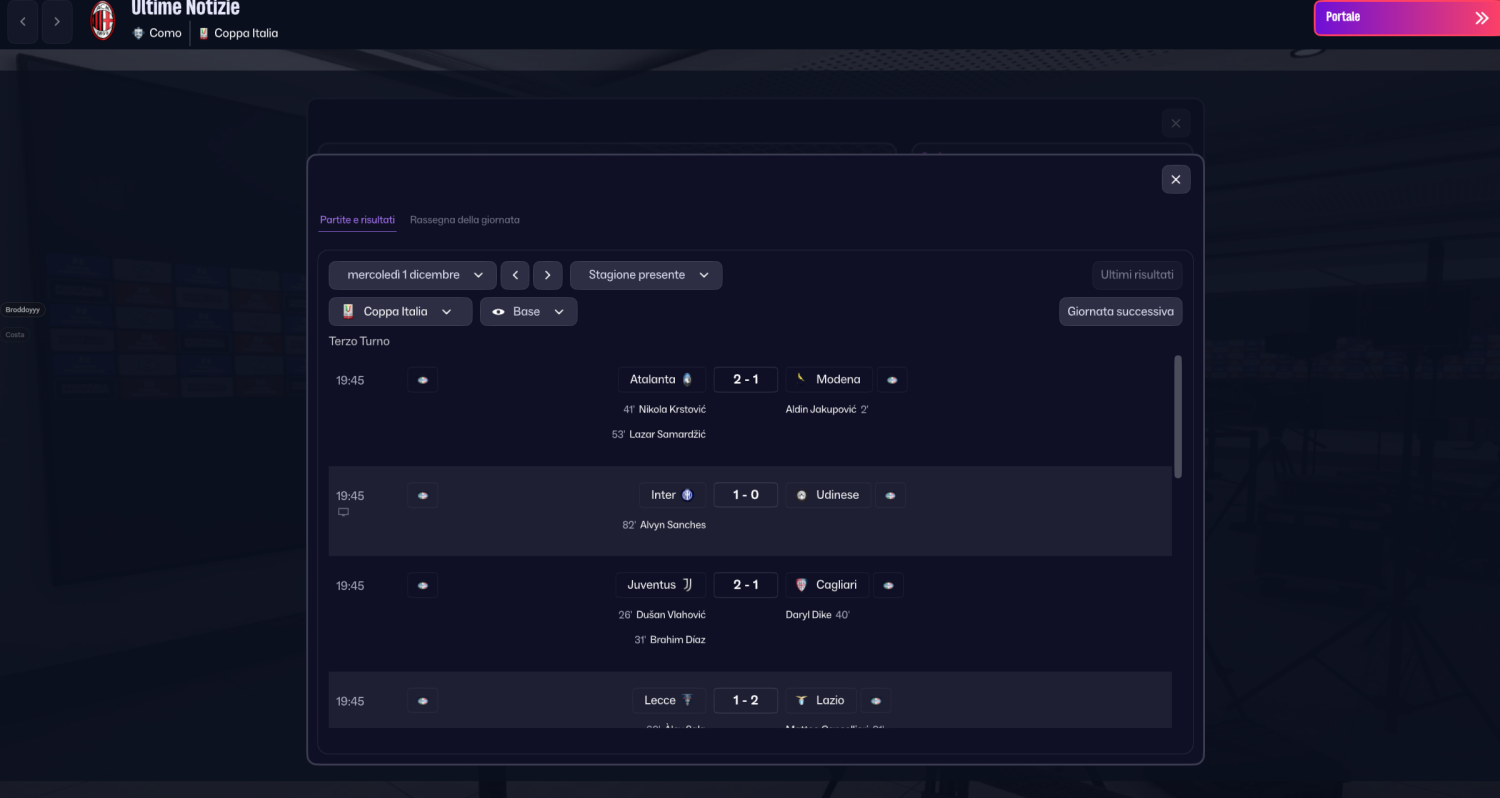Close the background dialog behind the results
Viewport: 1500px width, 798px height.
point(1176,123)
